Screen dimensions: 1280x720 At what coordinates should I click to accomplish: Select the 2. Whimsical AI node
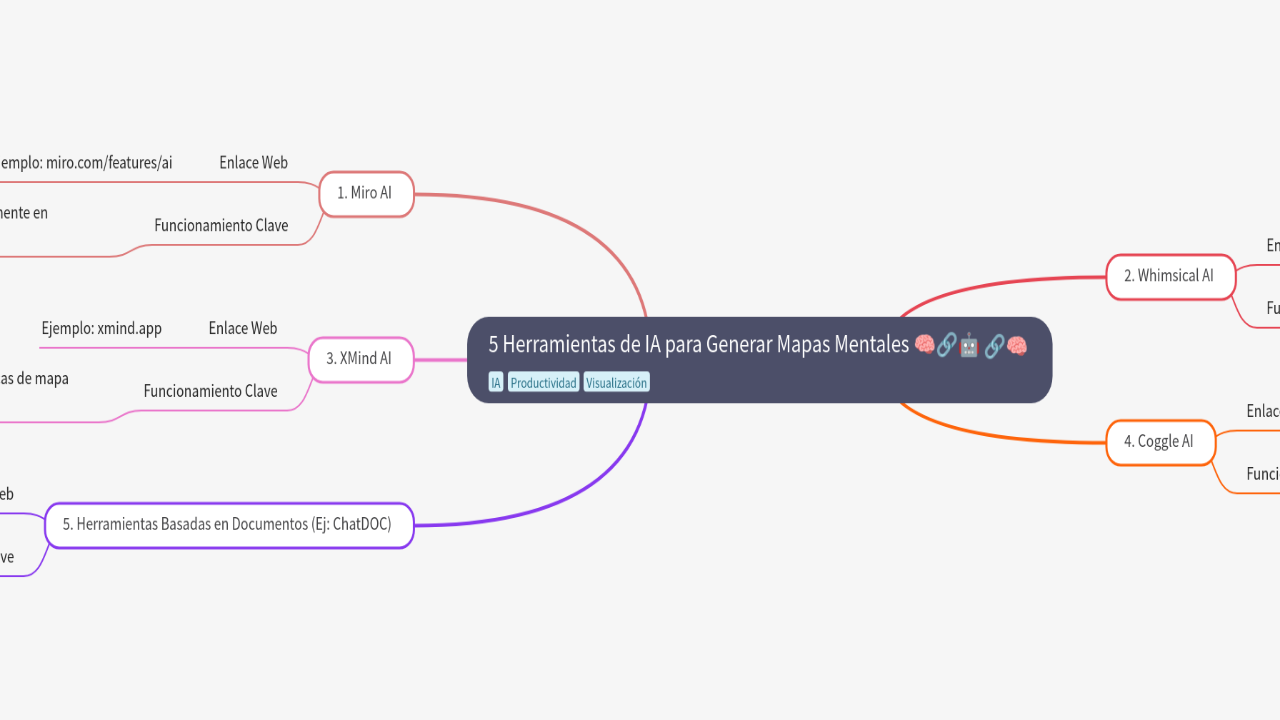click(x=1170, y=276)
